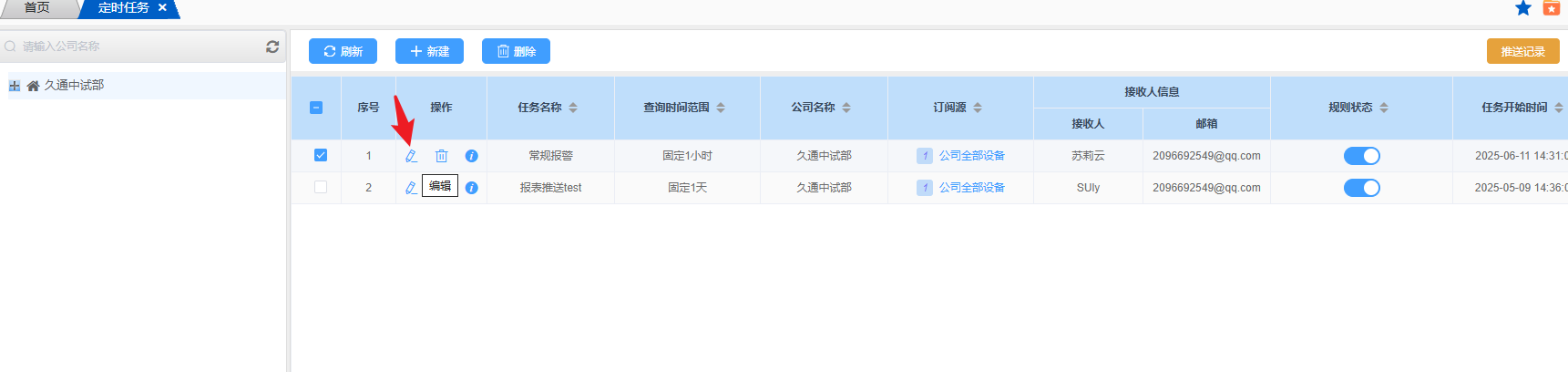This screenshot has width=1568, height=372.
Task: Click the edit pencil for 报表推送test
Action: click(411, 188)
